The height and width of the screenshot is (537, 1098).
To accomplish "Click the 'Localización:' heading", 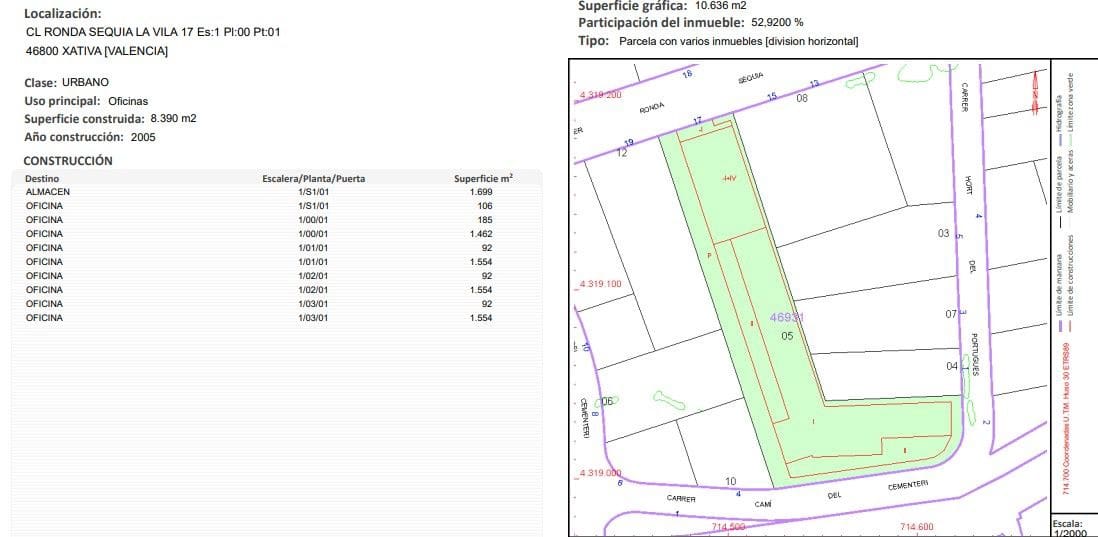I will tap(62, 13).
